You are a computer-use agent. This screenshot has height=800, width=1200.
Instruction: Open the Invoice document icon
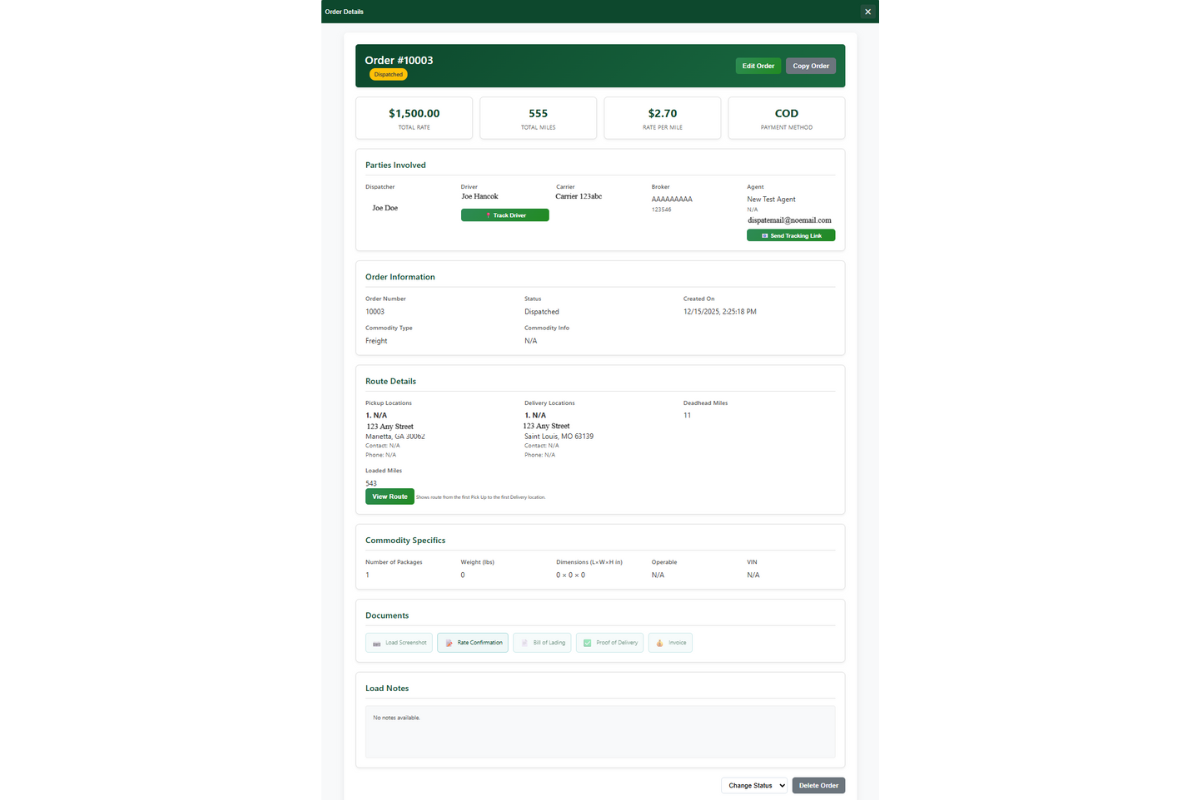coord(657,642)
